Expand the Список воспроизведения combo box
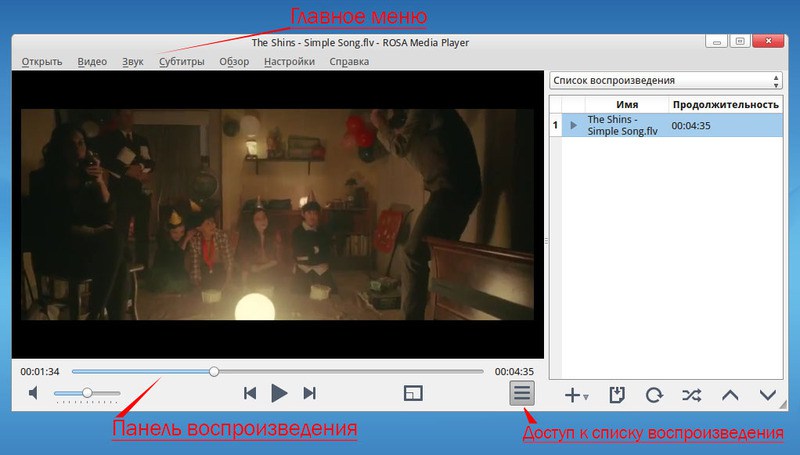The height and width of the screenshot is (455, 800). (x=666, y=81)
